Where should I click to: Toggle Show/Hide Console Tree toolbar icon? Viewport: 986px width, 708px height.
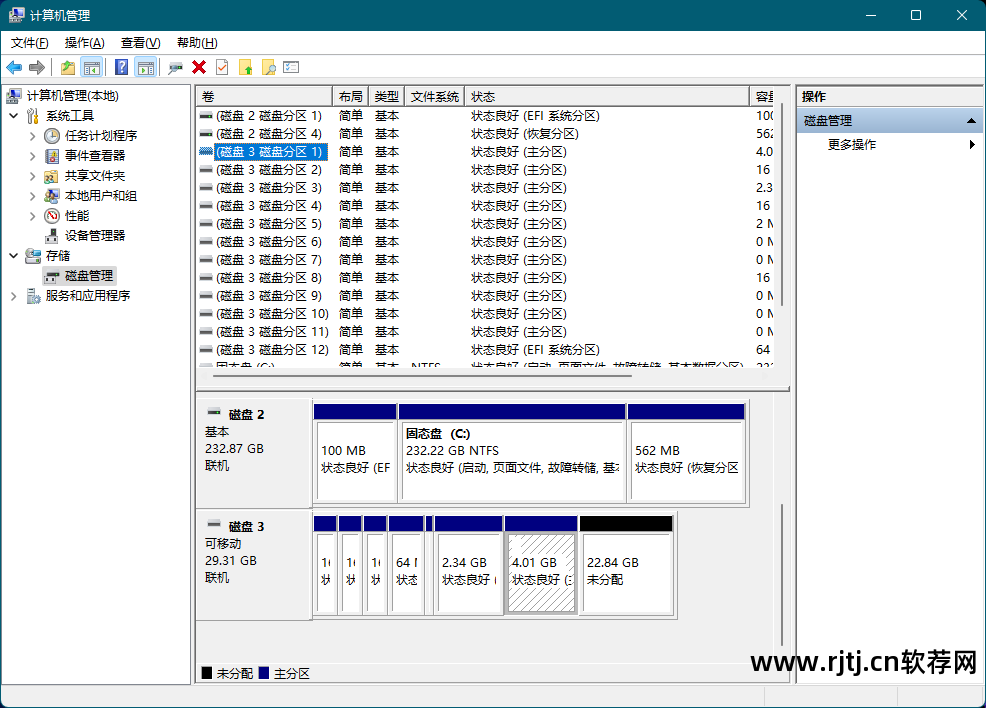(x=91, y=67)
